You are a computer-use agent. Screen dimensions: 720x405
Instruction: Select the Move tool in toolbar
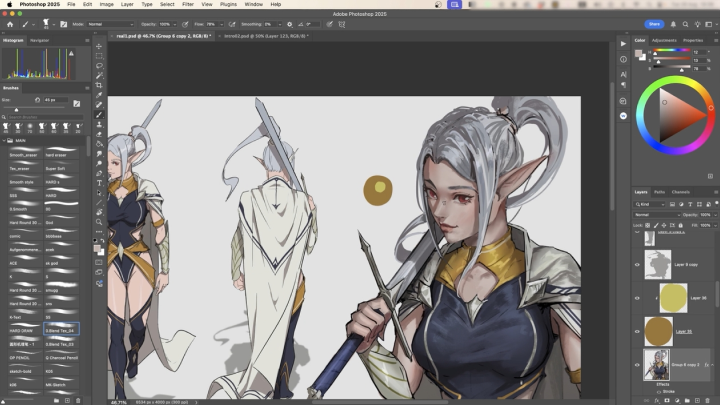(x=99, y=46)
